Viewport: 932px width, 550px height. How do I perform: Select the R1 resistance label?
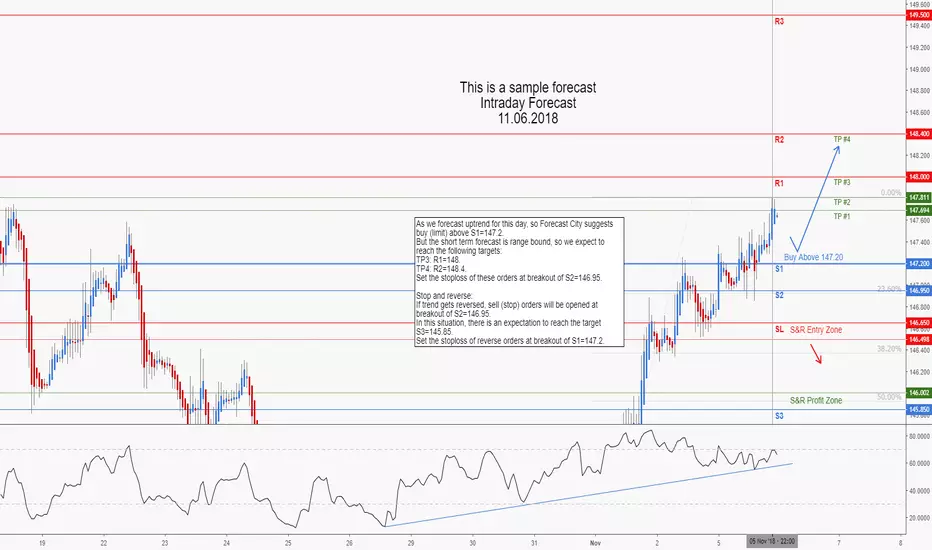point(779,183)
